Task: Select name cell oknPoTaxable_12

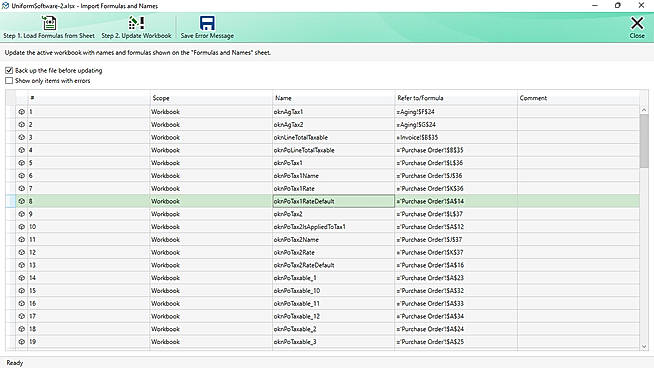Action: point(334,316)
